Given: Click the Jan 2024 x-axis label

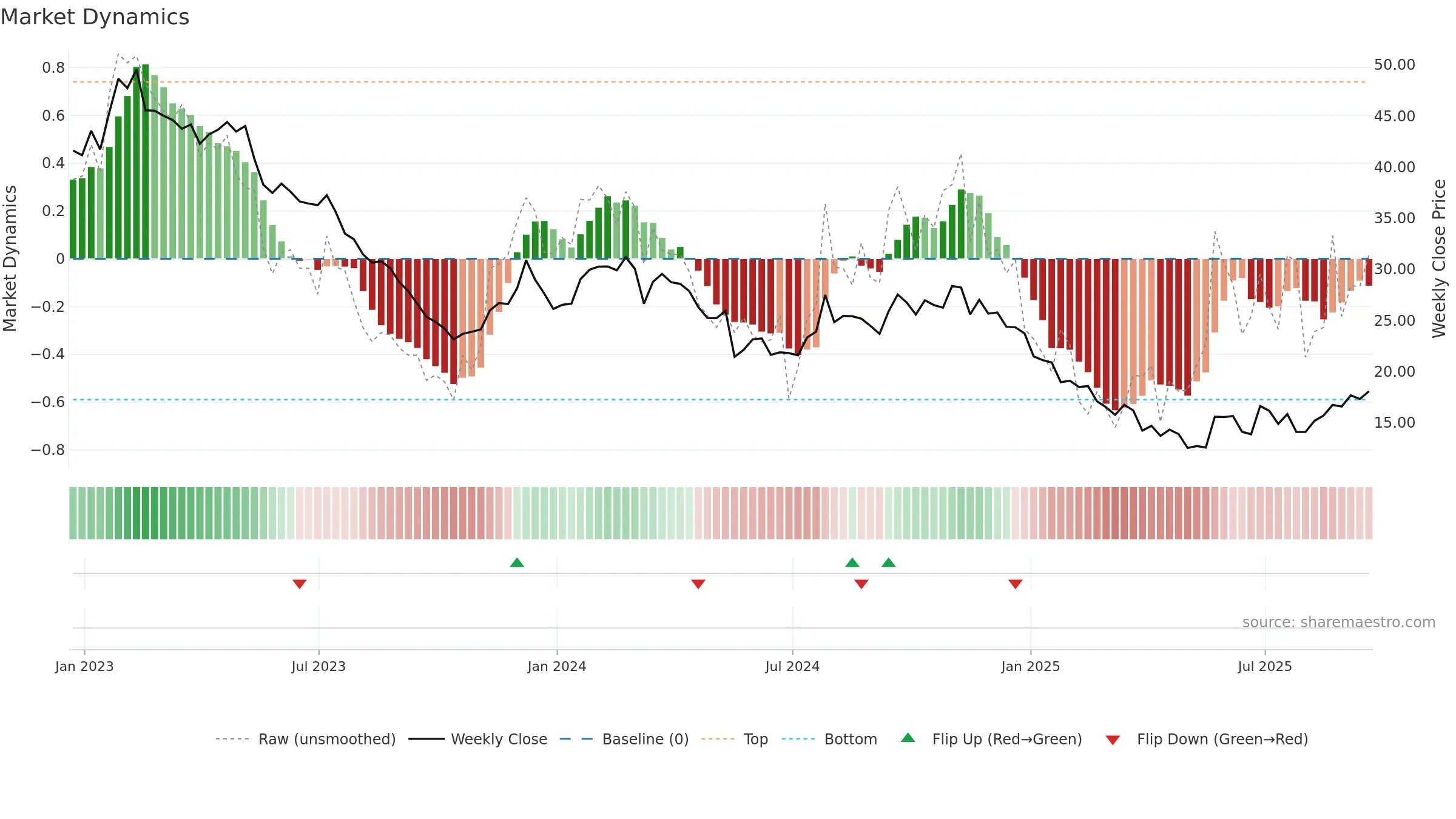Looking at the screenshot, I should click(x=557, y=666).
